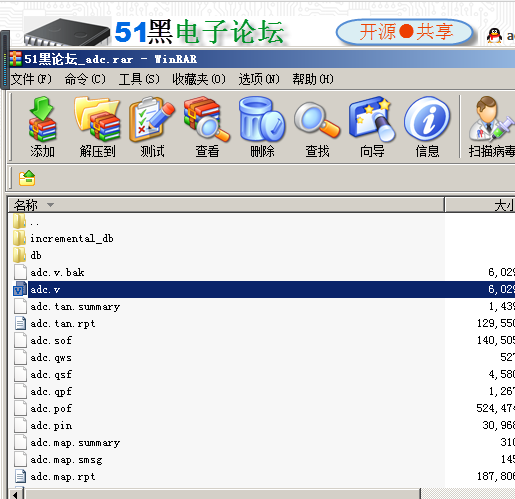This screenshot has width=515, height=499.
Task: Select file adc.qsf
Action: click(51, 374)
